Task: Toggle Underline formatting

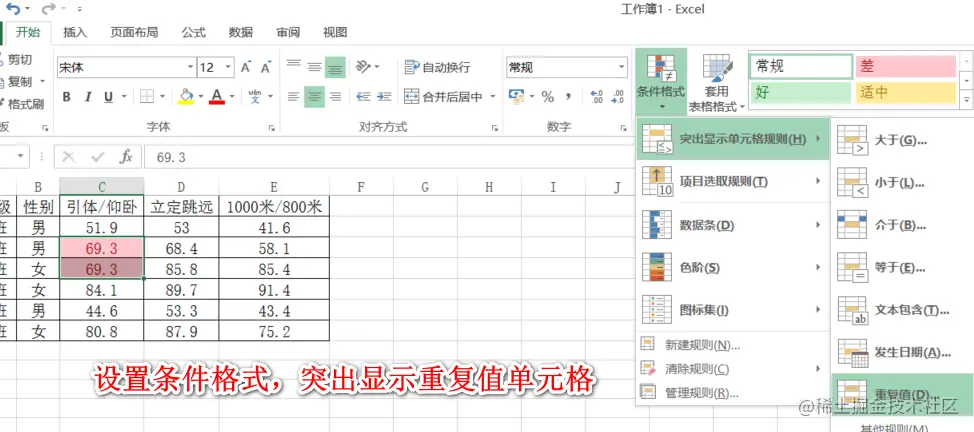Action: pos(108,97)
